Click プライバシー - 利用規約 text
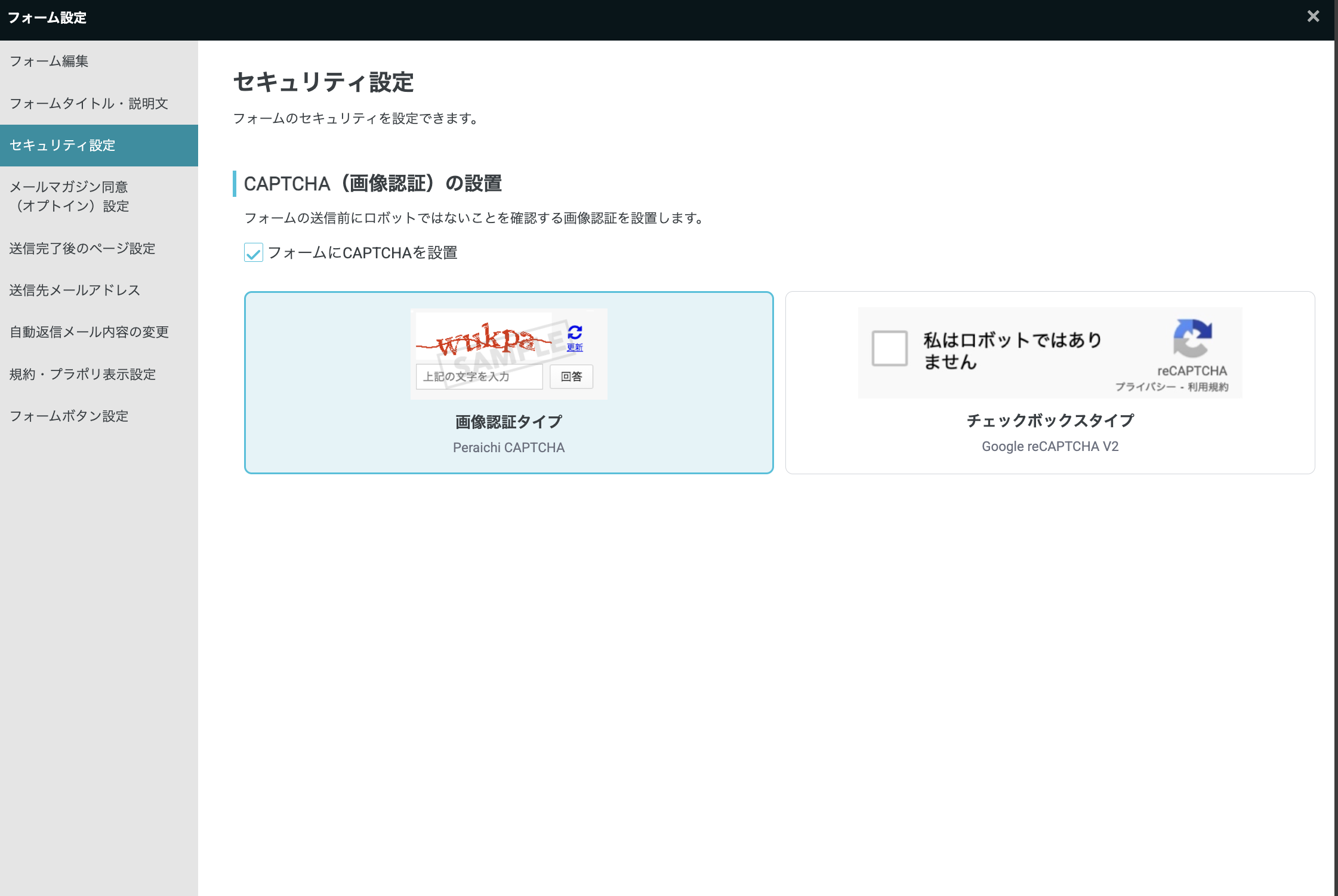Viewport: 1338px width, 896px height. (1172, 387)
